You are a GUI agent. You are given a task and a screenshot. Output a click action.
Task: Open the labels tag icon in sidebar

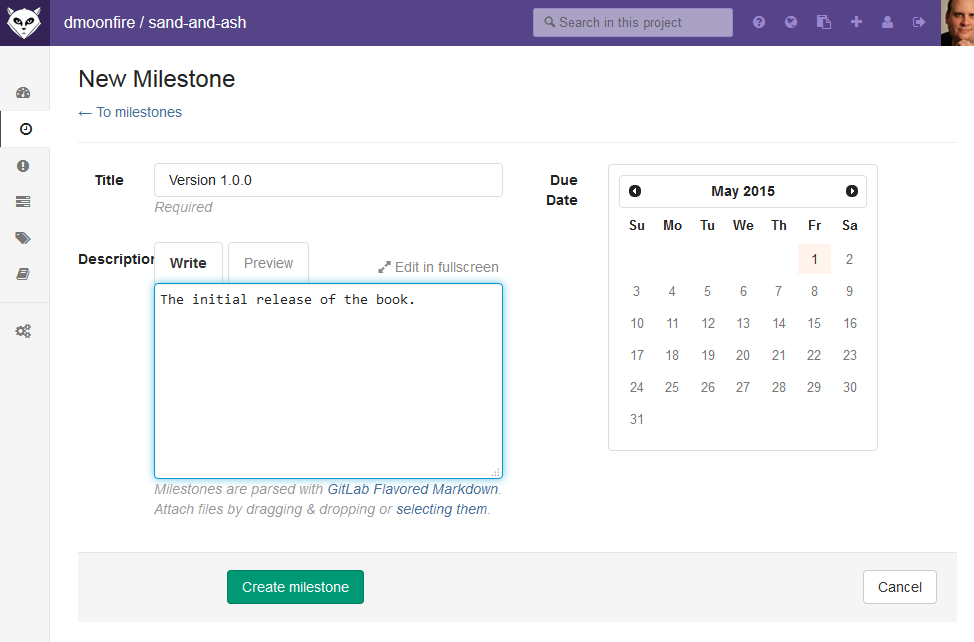click(23, 238)
